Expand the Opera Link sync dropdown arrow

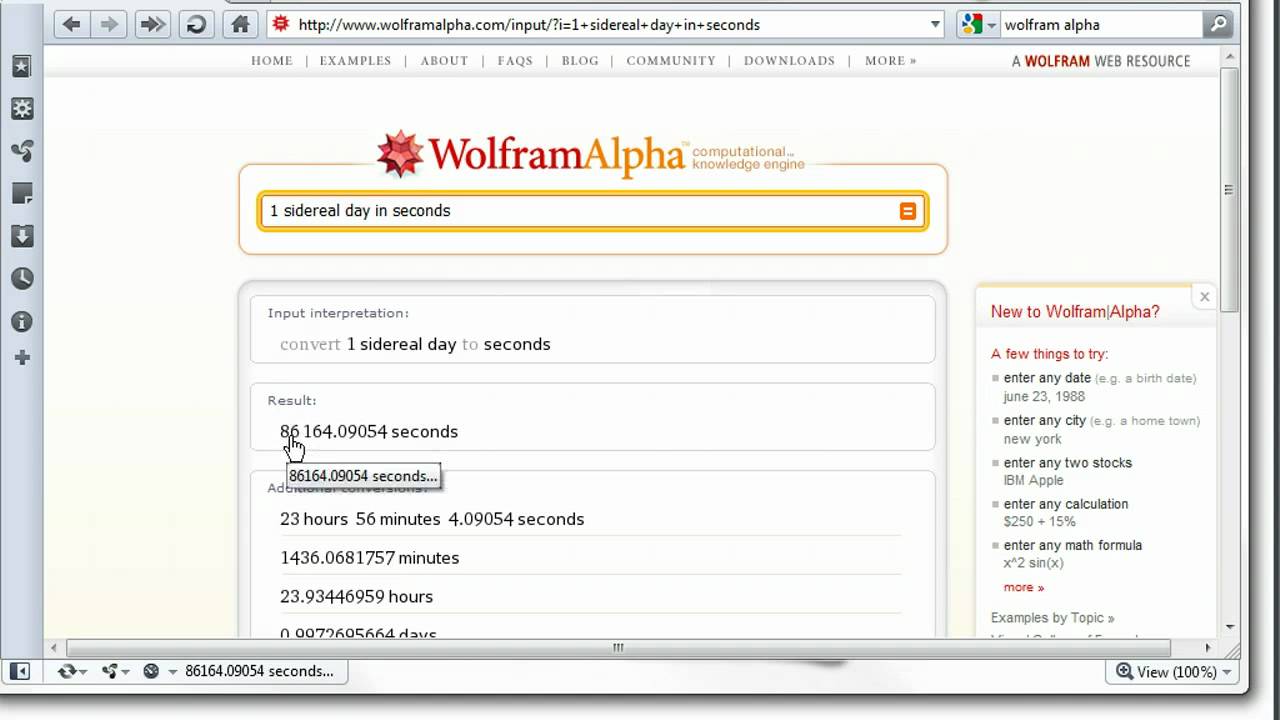(82, 672)
